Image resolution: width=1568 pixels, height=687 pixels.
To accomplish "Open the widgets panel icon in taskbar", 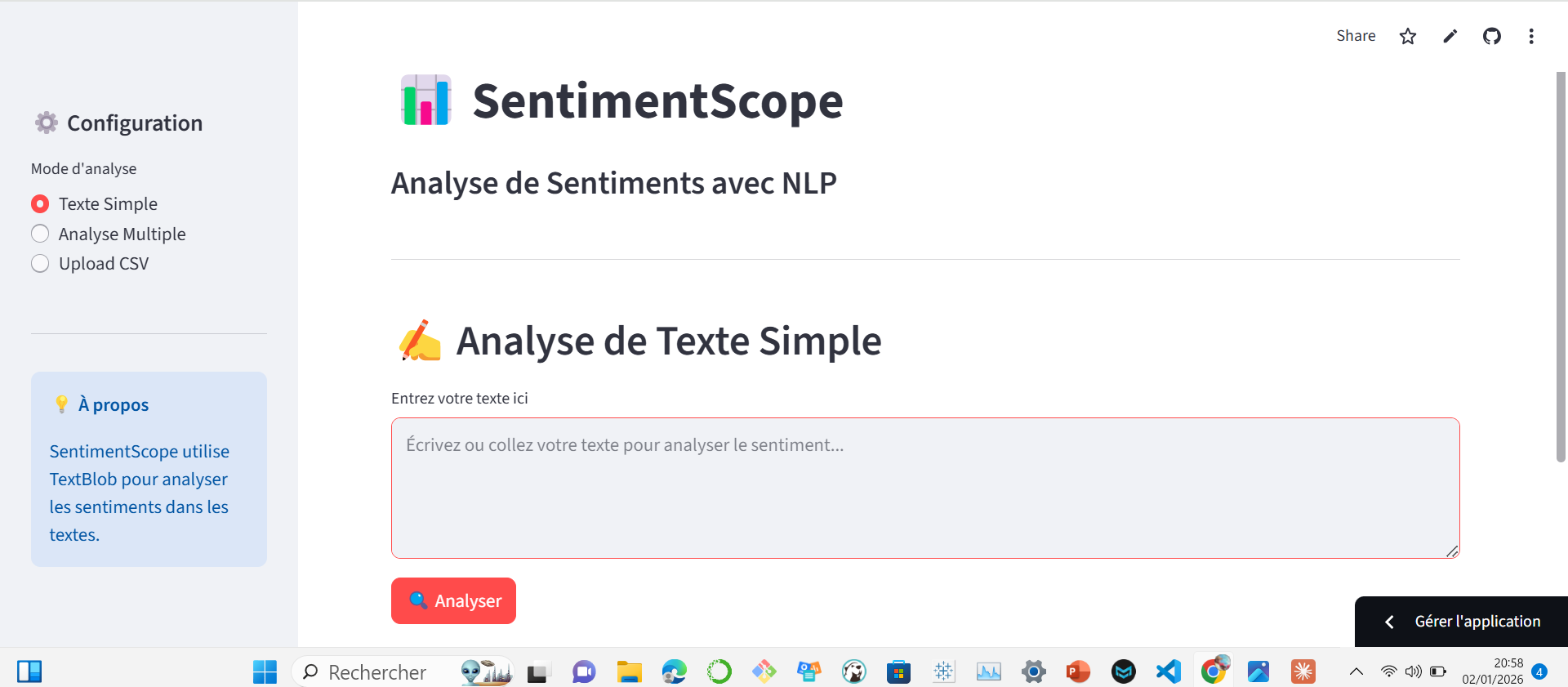I will [29, 671].
